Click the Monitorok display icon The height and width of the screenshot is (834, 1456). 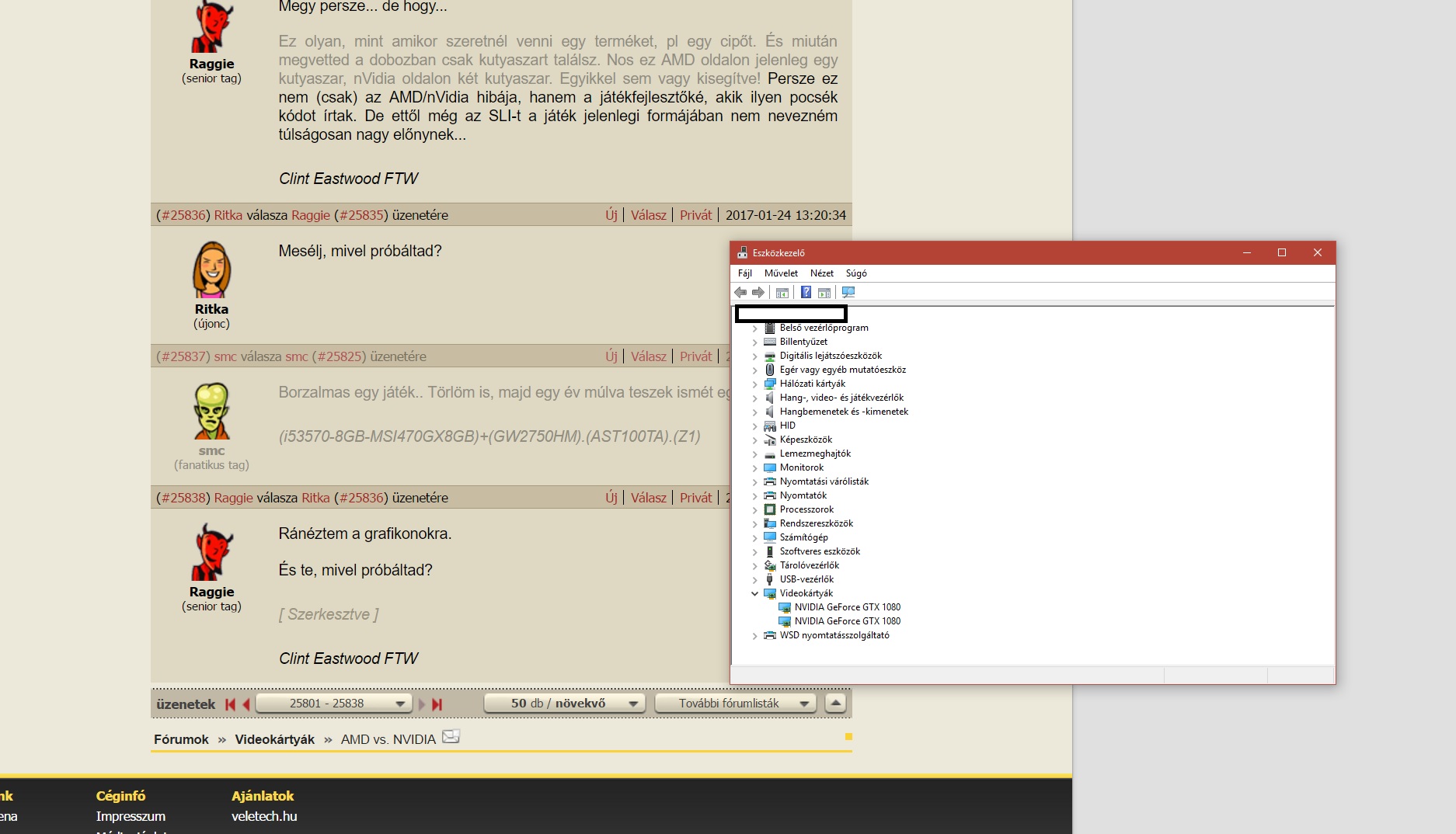pos(770,467)
